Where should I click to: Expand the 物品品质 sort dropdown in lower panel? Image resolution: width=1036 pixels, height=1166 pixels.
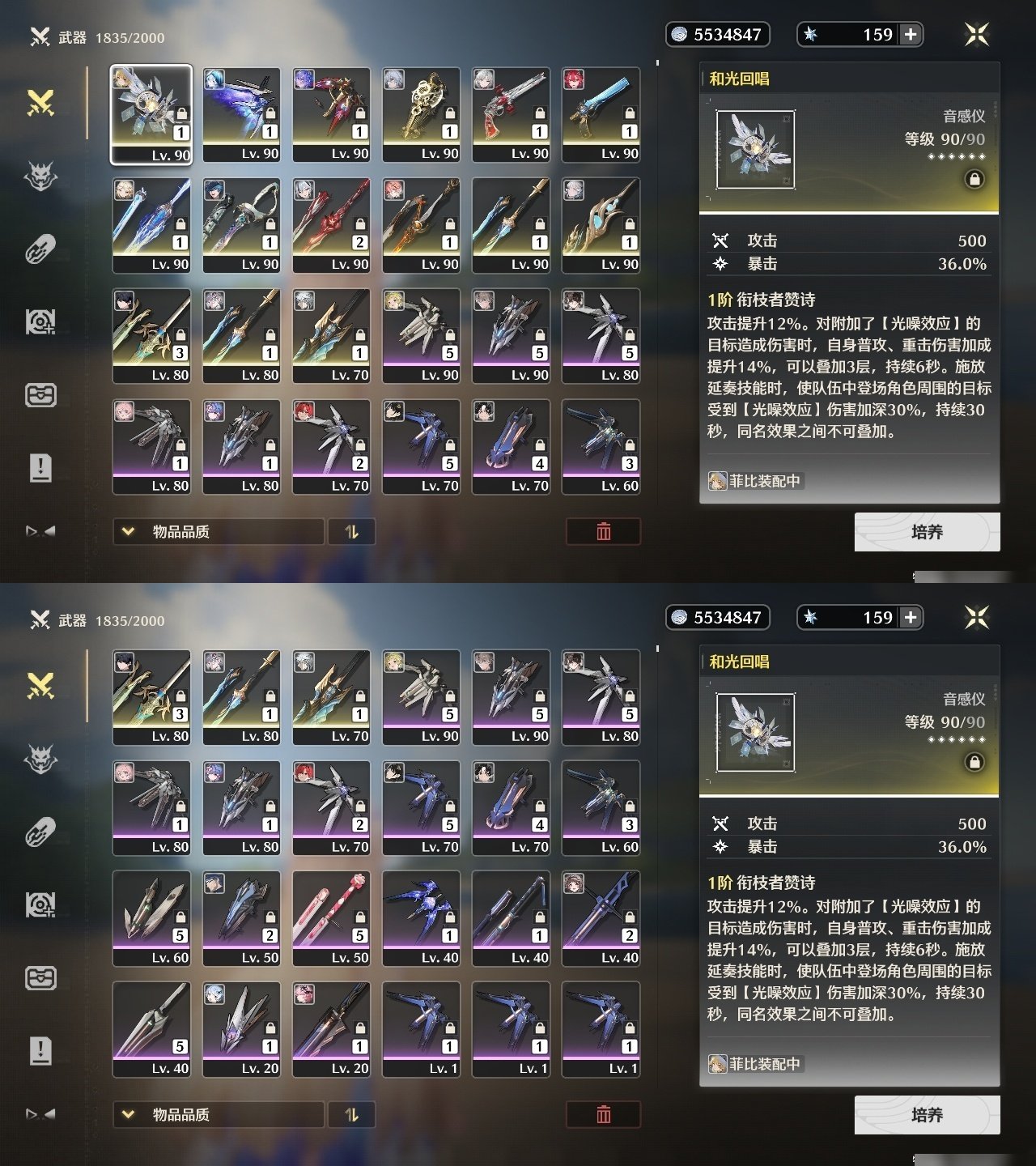pos(219,1115)
